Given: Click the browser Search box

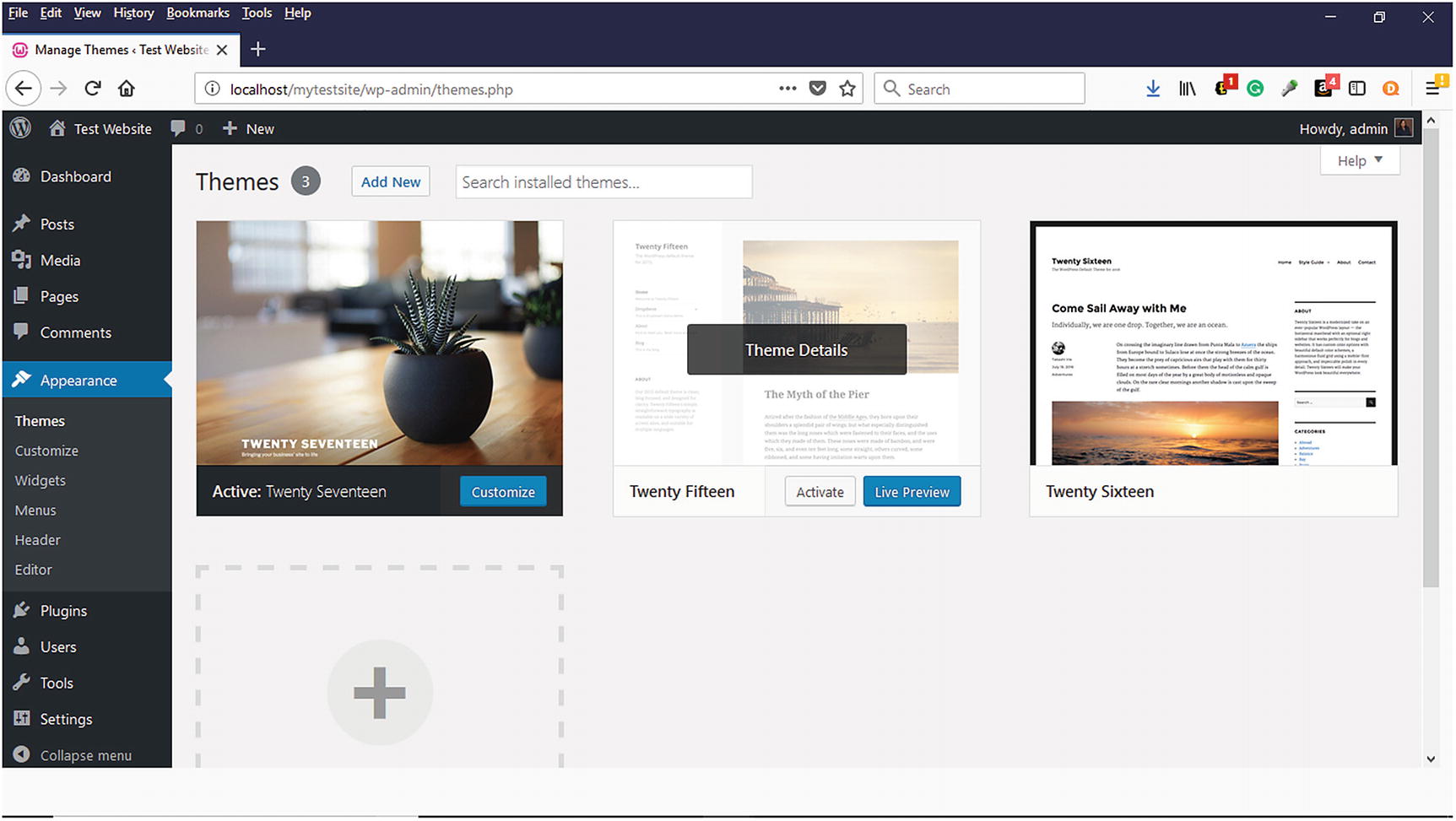Looking at the screenshot, I should [x=979, y=89].
